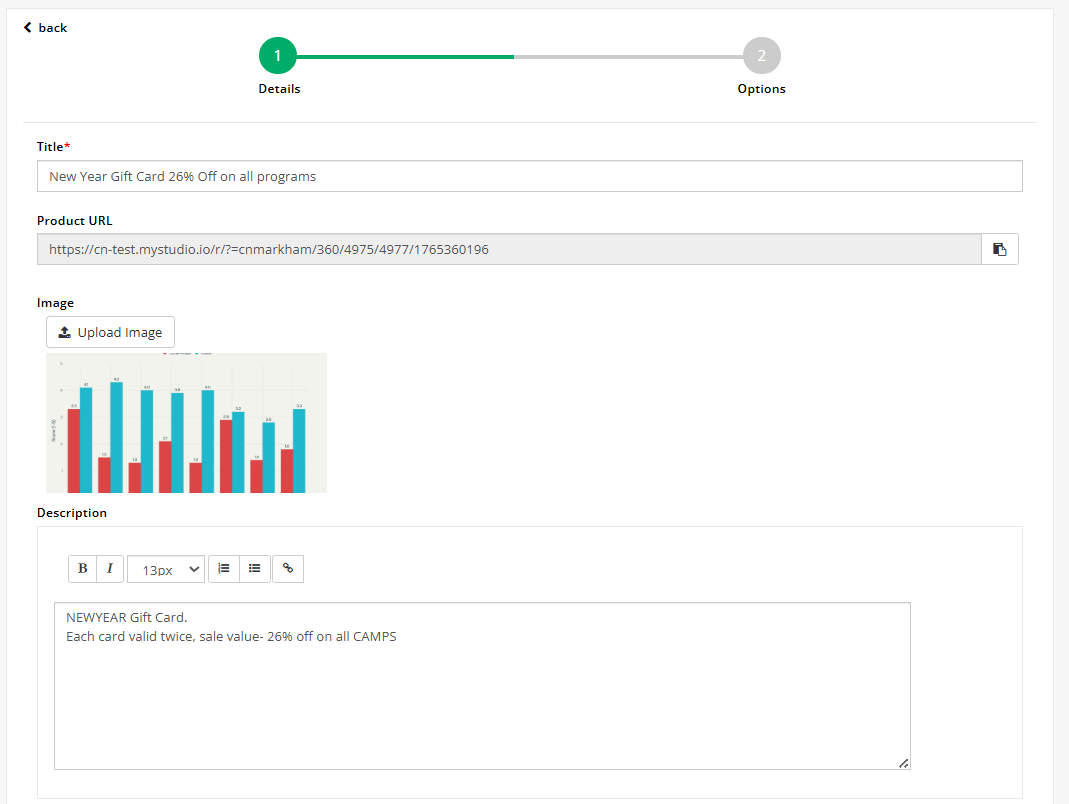Insert a bulleted list in description
The image size is (1069, 804).
point(255,568)
